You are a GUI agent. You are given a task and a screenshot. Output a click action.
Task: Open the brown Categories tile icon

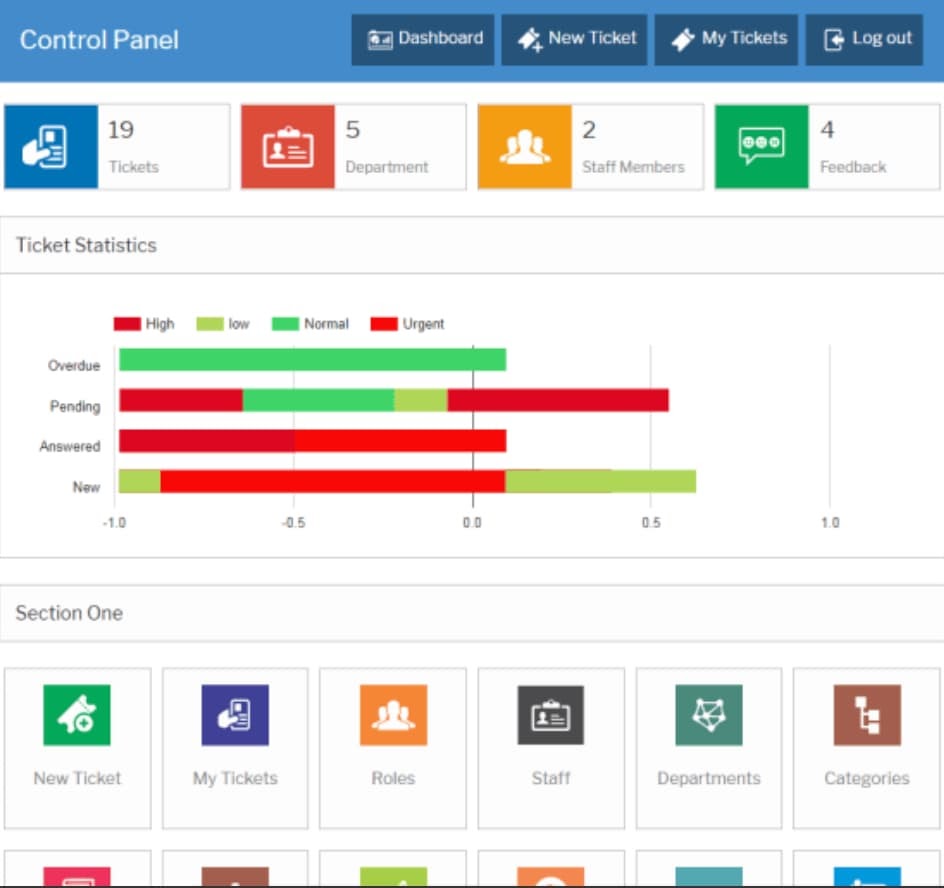(x=866, y=715)
